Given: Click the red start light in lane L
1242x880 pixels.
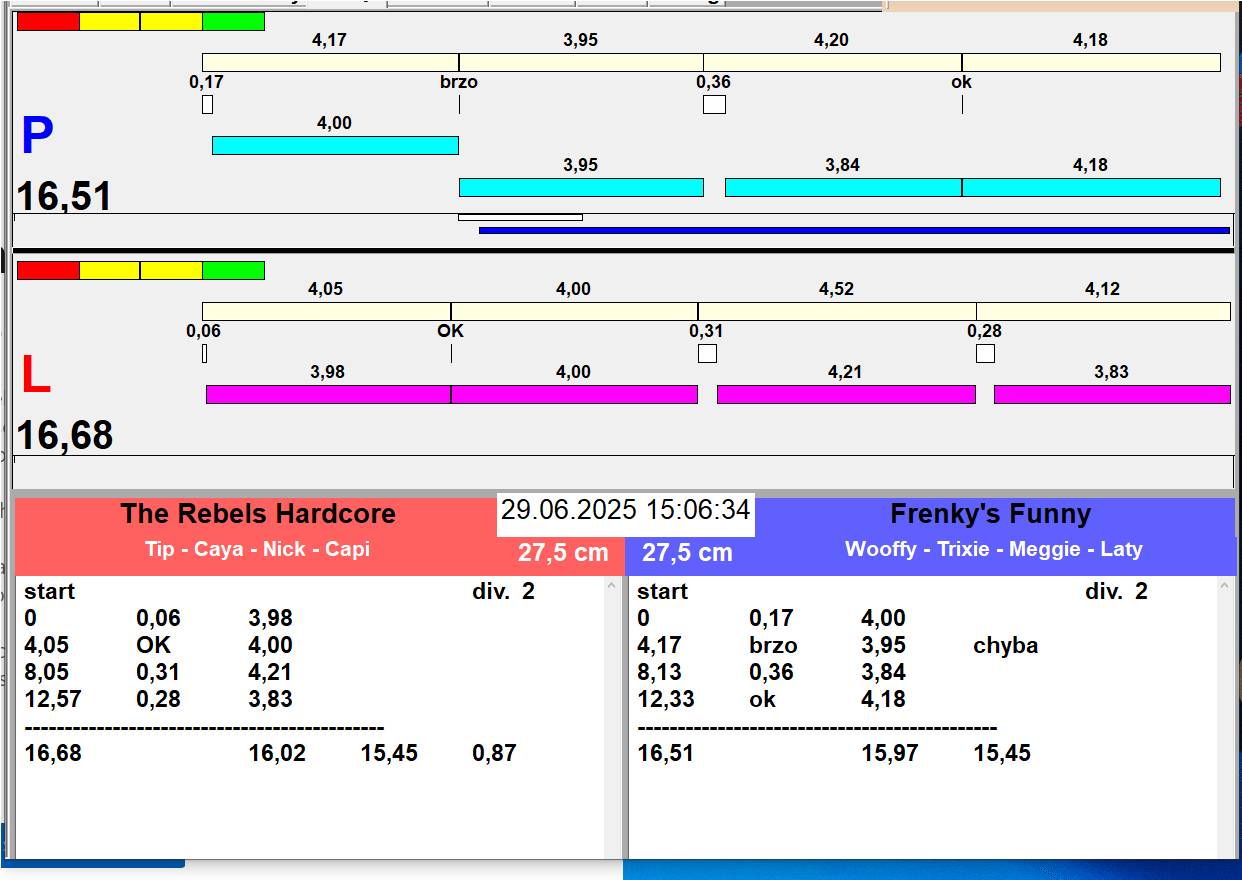Looking at the screenshot, I should click(x=48, y=271).
